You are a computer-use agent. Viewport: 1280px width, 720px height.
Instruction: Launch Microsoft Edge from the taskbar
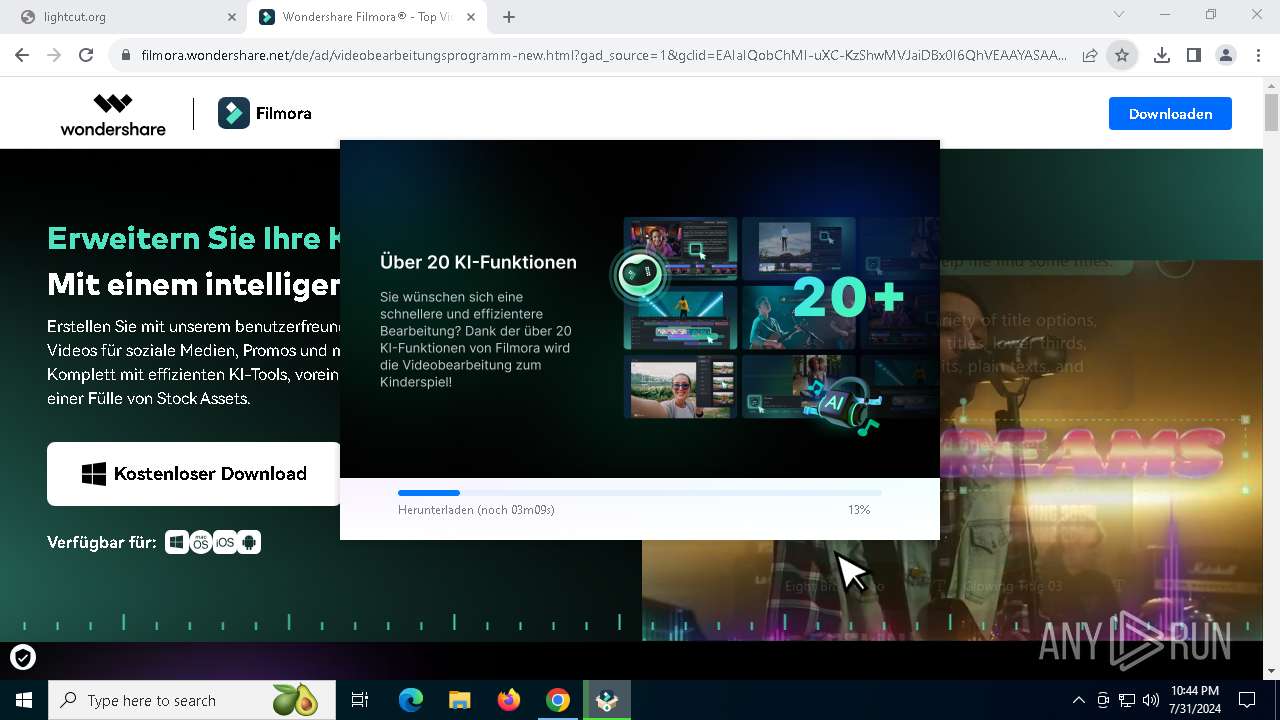[x=411, y=700]
